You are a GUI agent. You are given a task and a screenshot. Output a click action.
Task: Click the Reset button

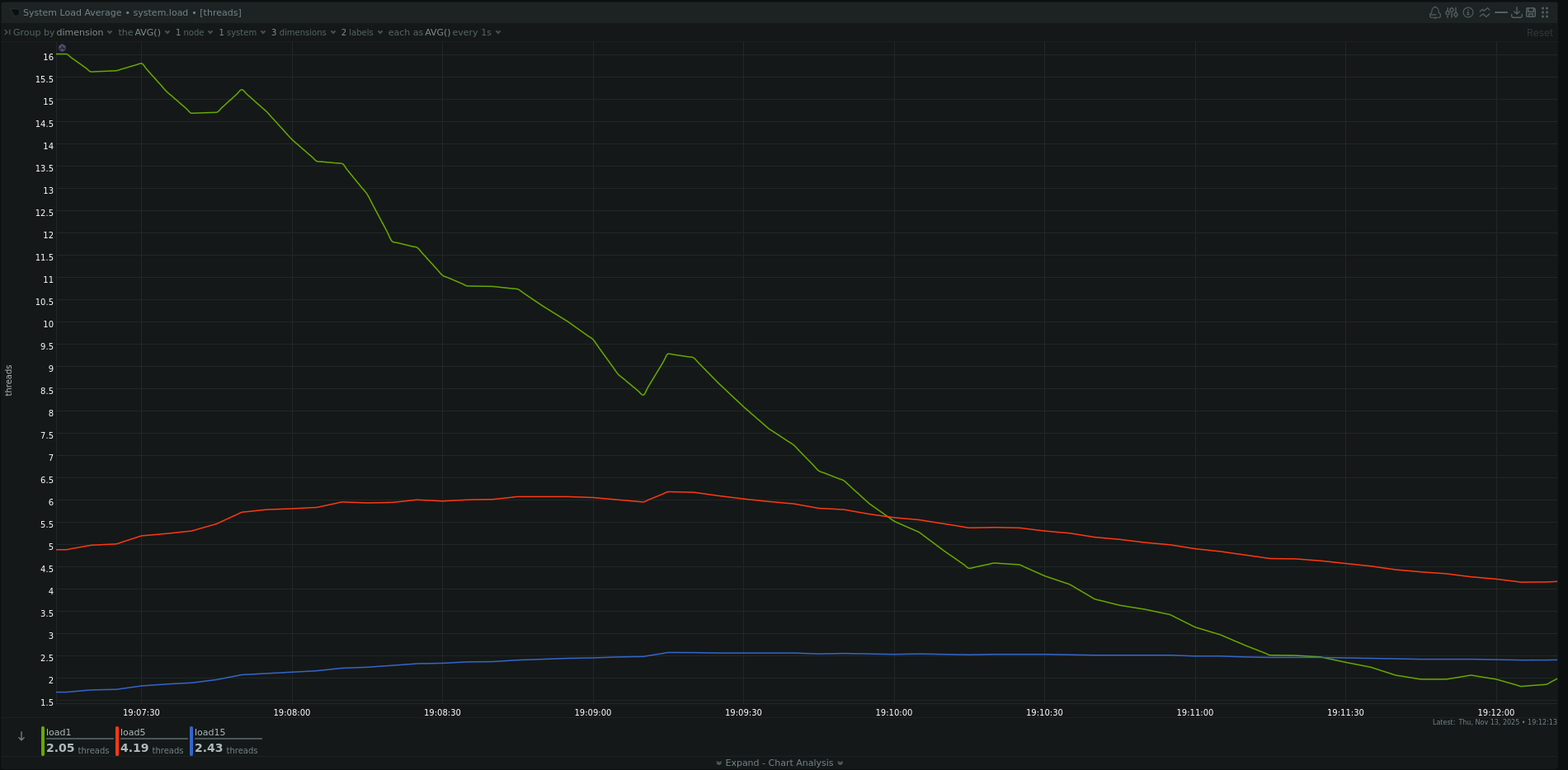1539,33
